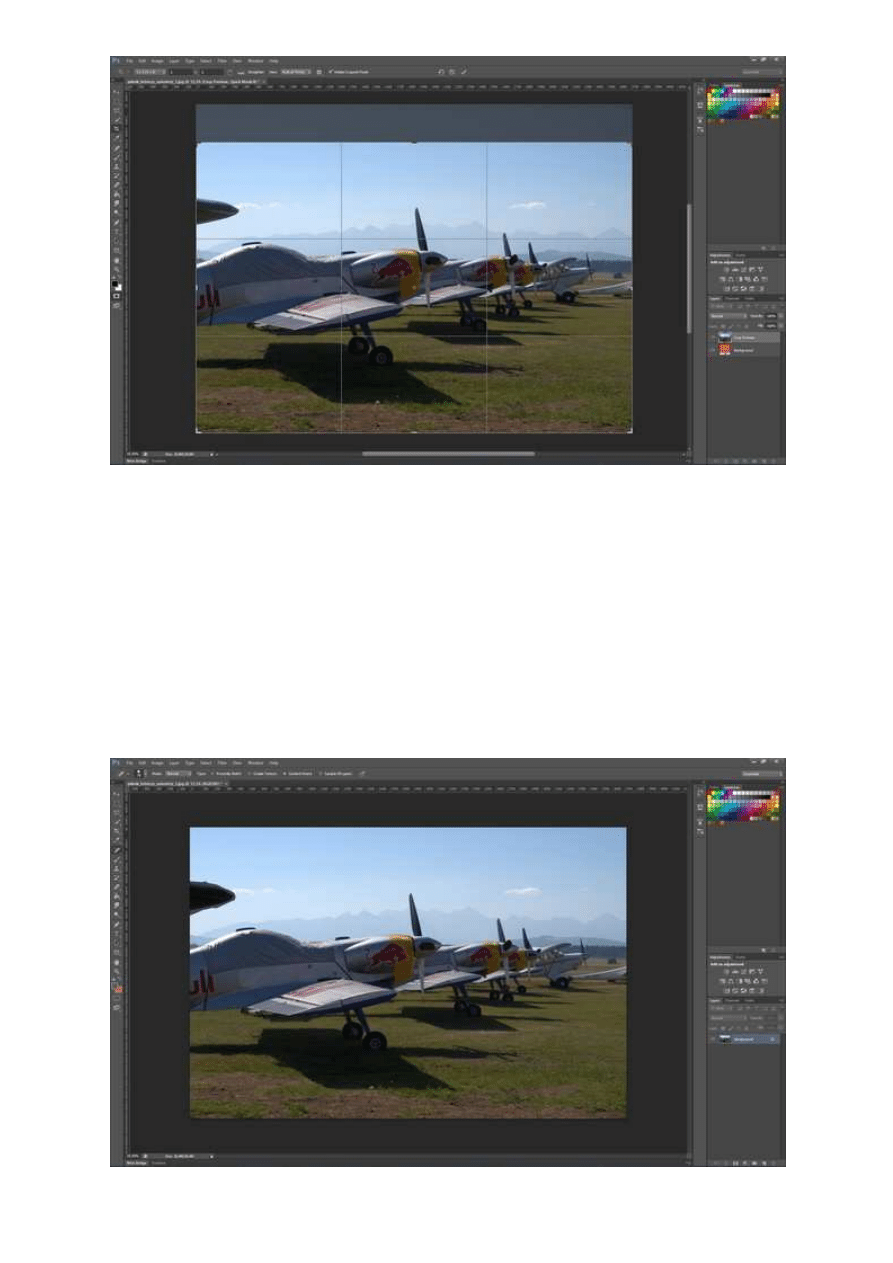Image resolution: width=893 pixels, height=1263 pixels.
Task: Select the Move tool in the crop-grid window
Action: click(117, 92)
